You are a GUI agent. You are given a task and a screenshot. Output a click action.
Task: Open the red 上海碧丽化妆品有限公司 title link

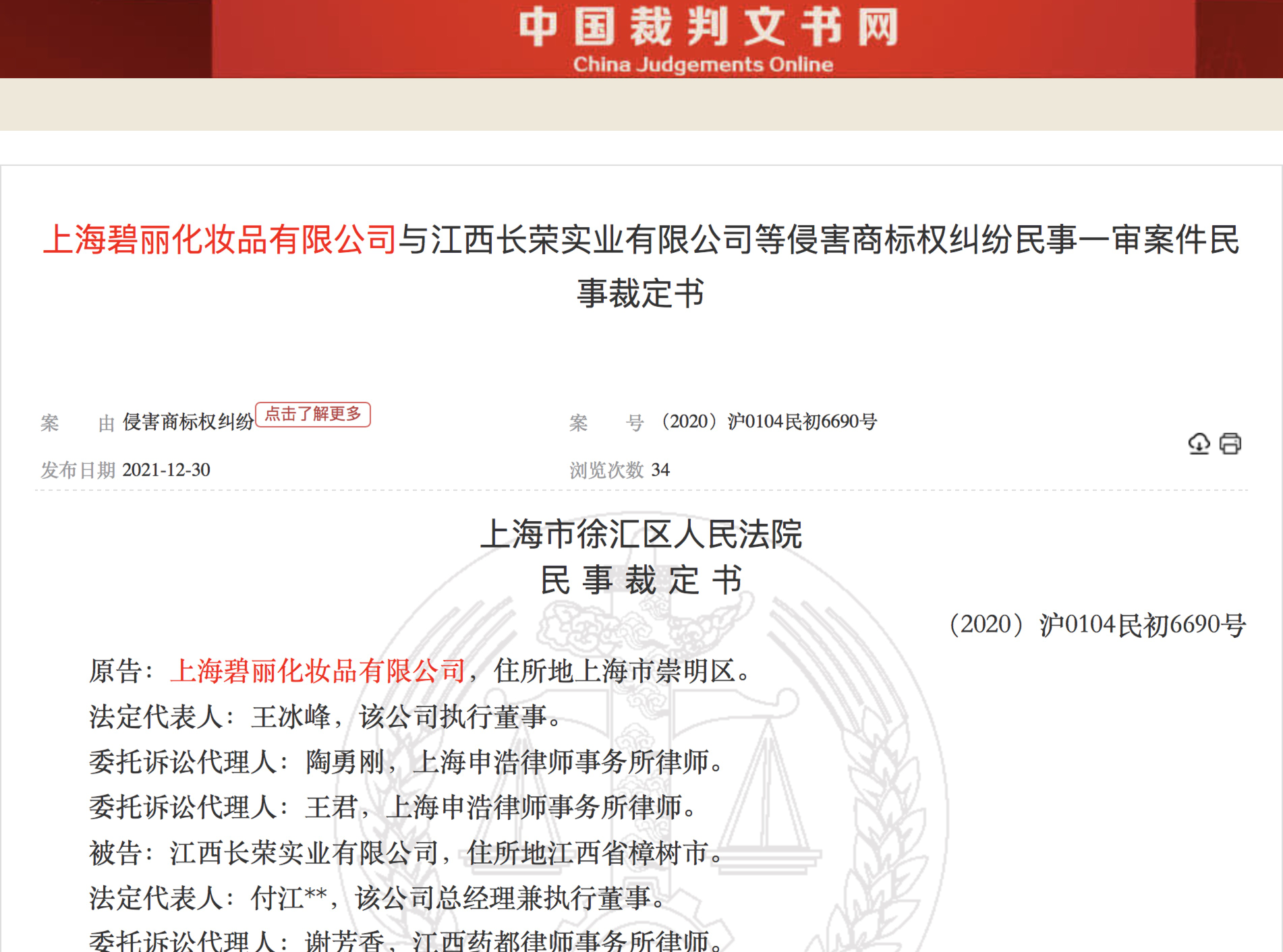(220, 240)
